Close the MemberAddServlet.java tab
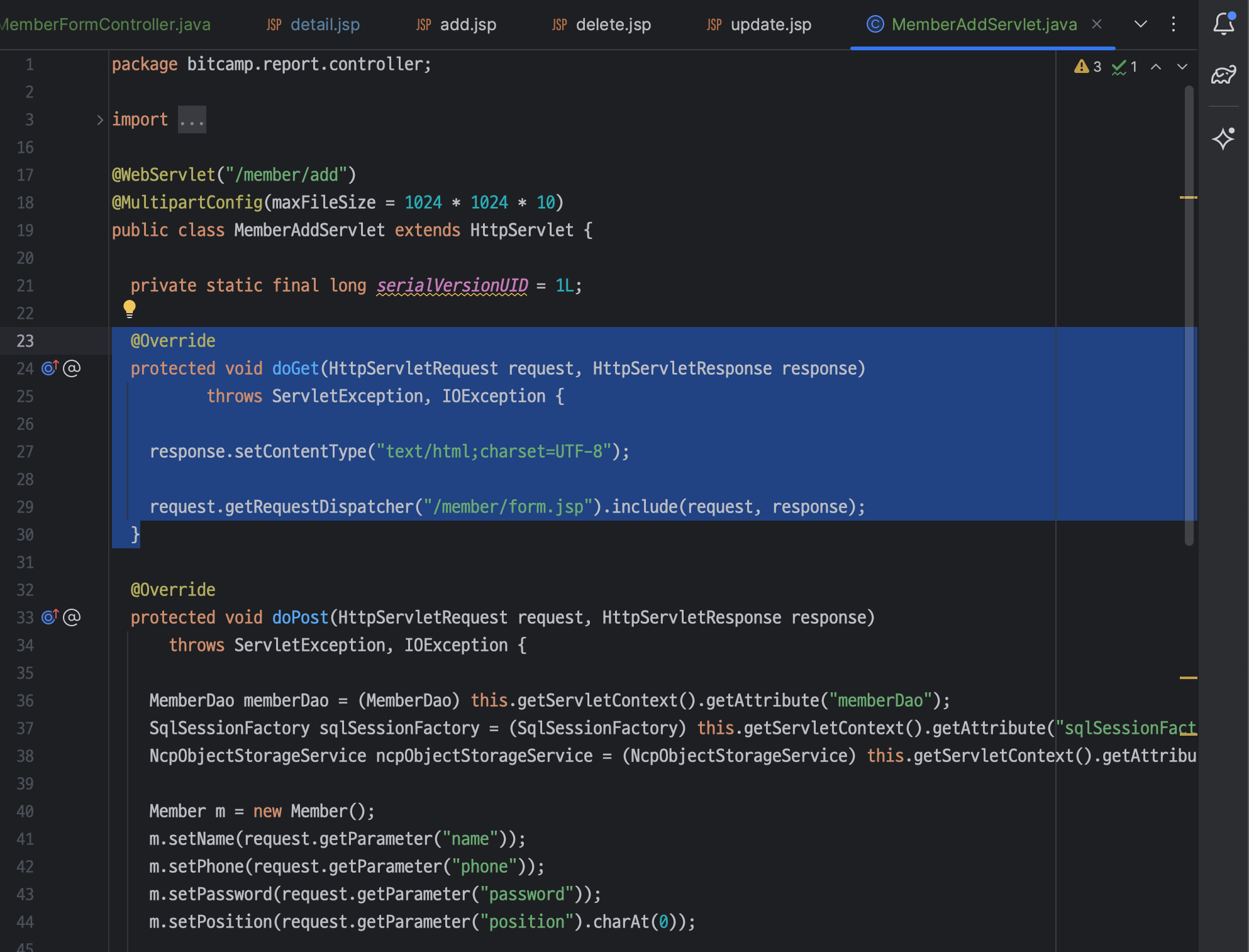The width and height of the screenshot is (1249, 952). pos(1097,24)
